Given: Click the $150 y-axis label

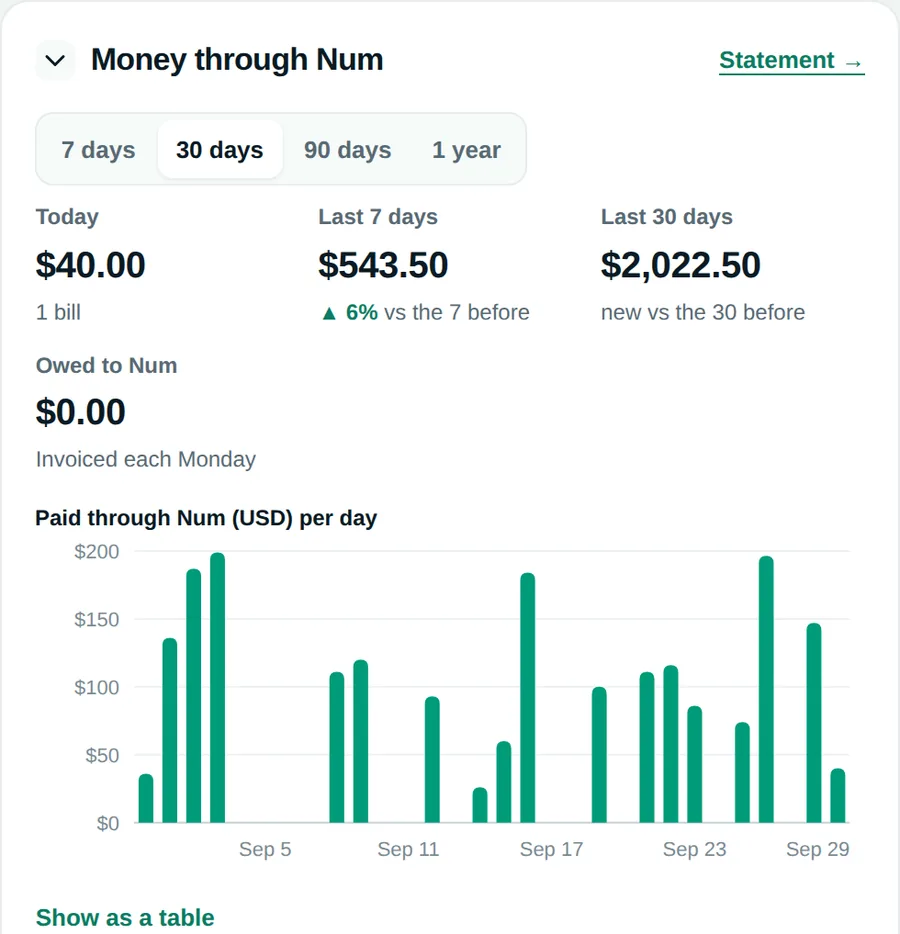Looking at the screenshot, I should tap(96, 619).
